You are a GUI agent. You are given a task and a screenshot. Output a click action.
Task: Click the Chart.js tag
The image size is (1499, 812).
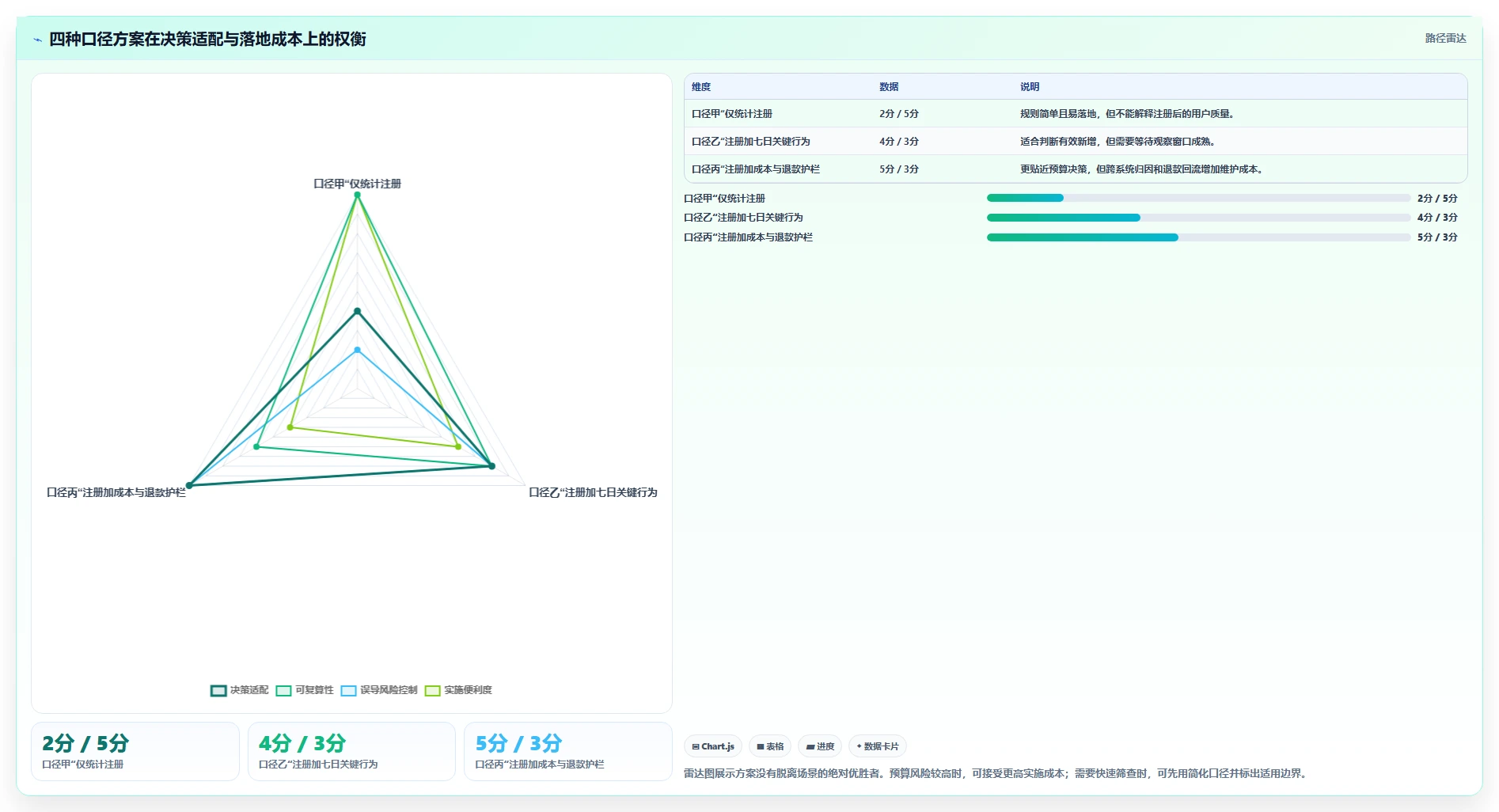(713, 746)
